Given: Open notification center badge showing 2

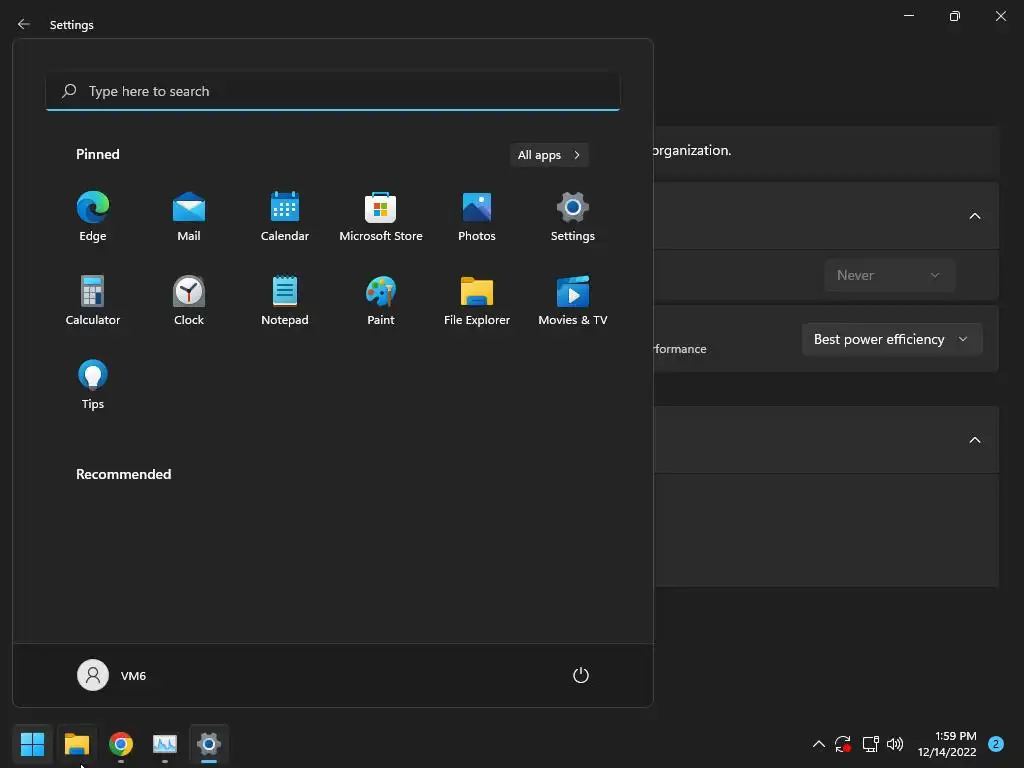Looking at the screenshot, I should click(x=996, y=744).
